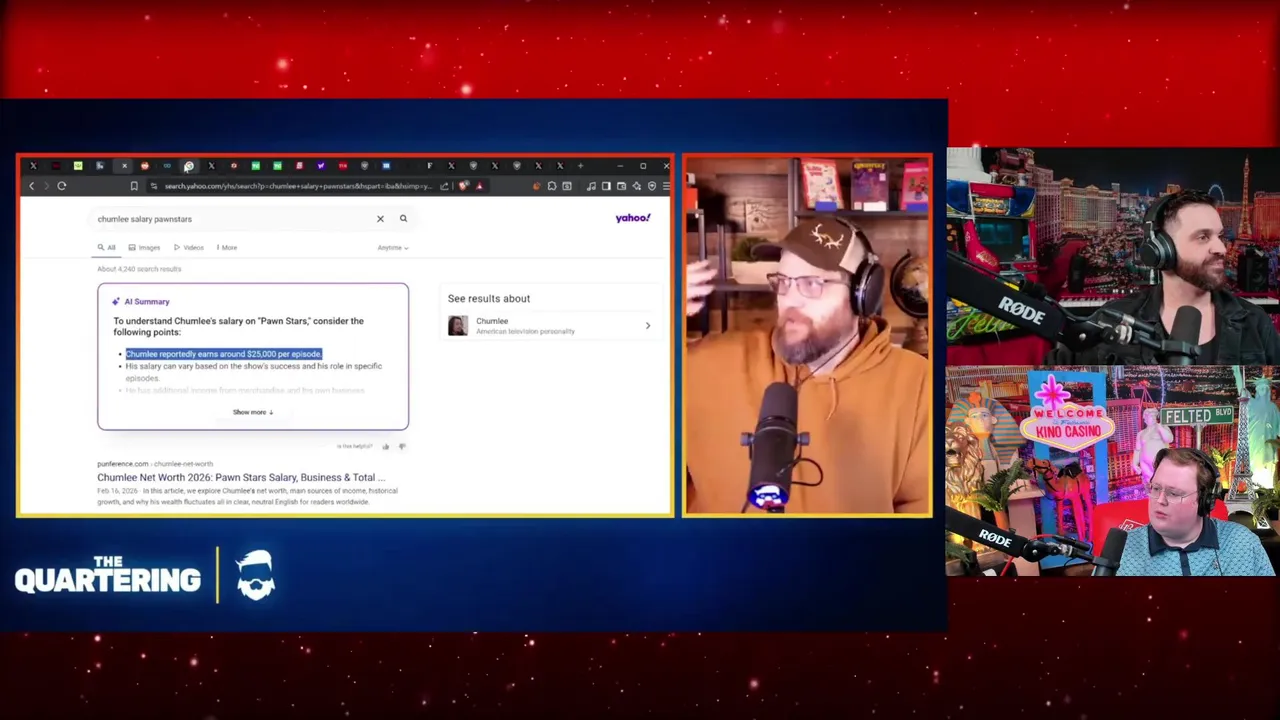This screenshot has height=720, width=1280.
Task: Switch to the Images results tab
Action: pos(144,247)
